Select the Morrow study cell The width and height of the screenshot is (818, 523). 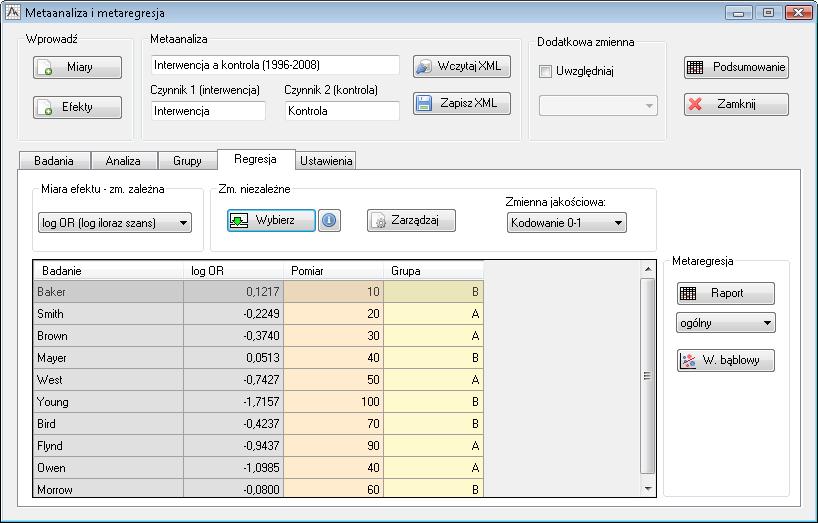(x=109, y=489)
